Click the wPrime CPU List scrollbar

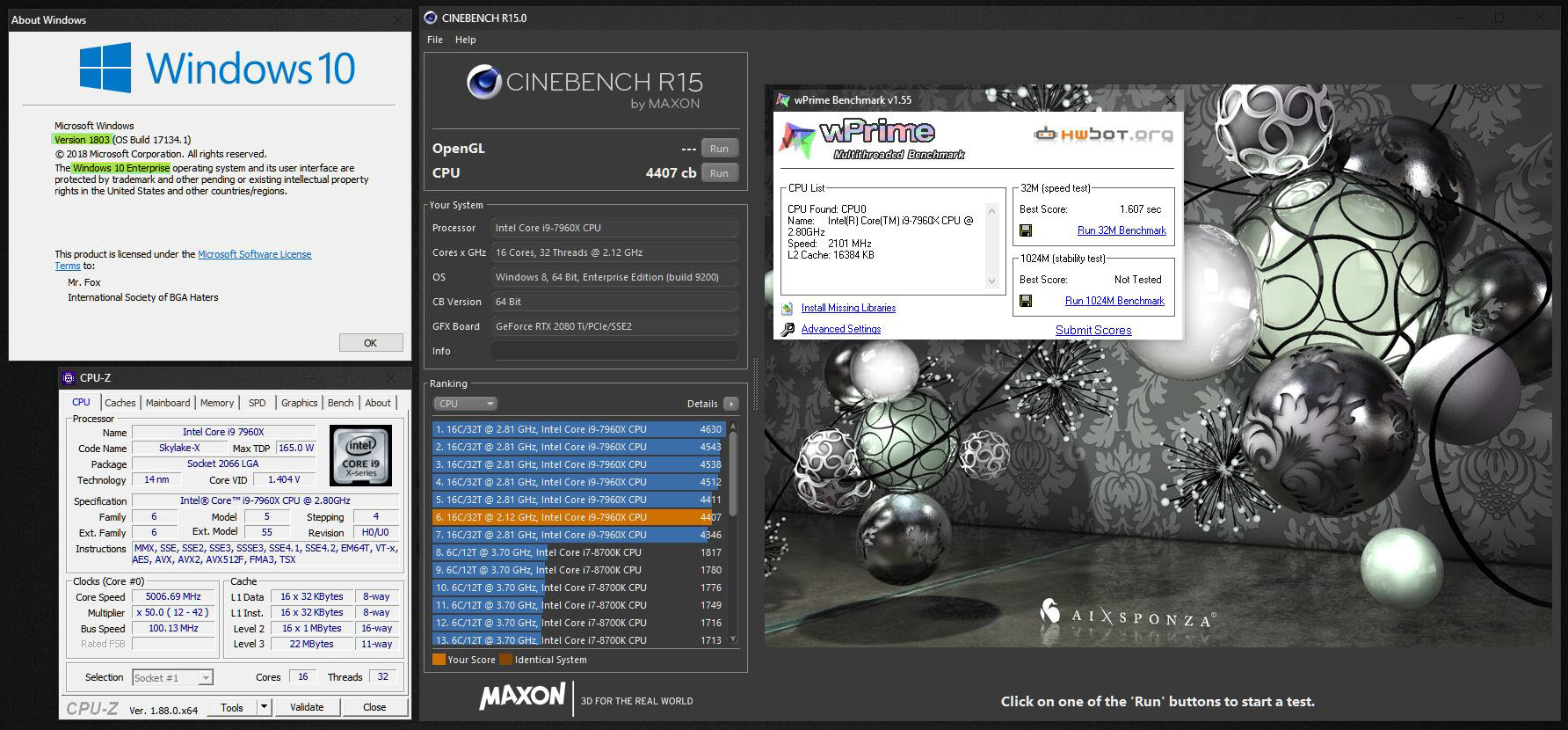pos(991,246)
